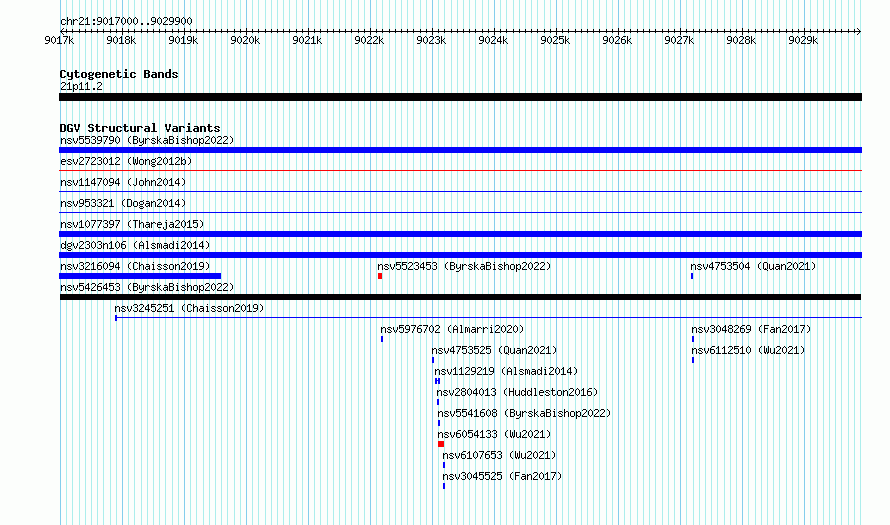Select the thin blue nsv953321 variant line
Image resolution: width=890 pixels, height=525 pixels.
coord(460,212)
